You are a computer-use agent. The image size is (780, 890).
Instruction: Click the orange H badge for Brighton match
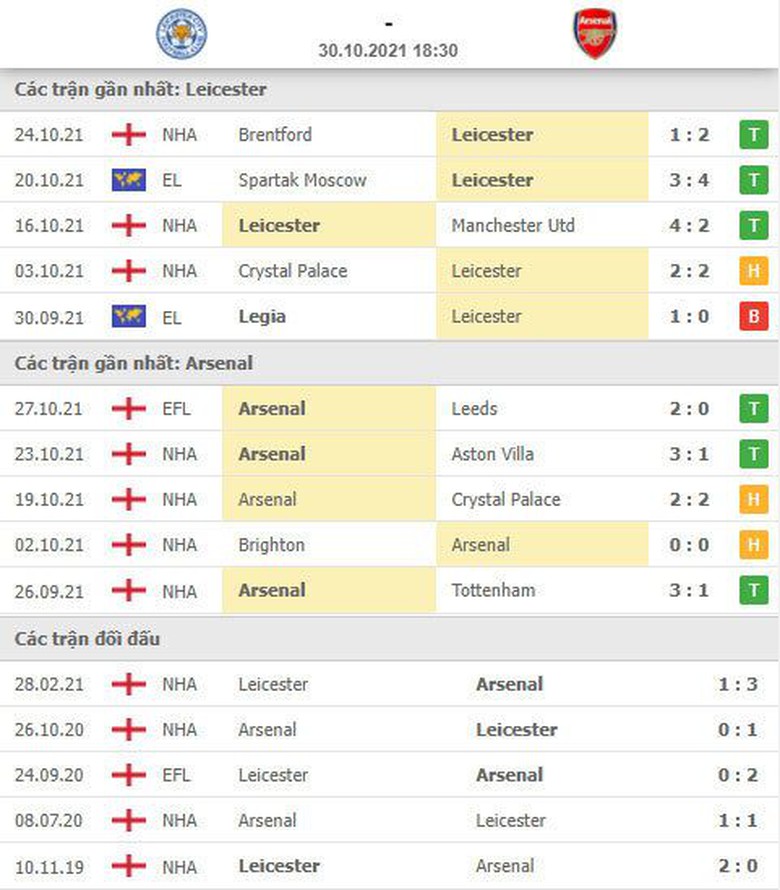point(753,545)
